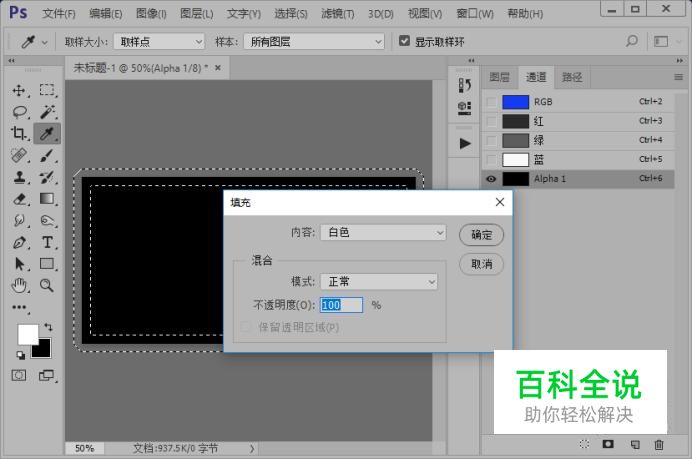Change screen mode icon in toolbox
The image size is (692, 459).
pos(46,376)
